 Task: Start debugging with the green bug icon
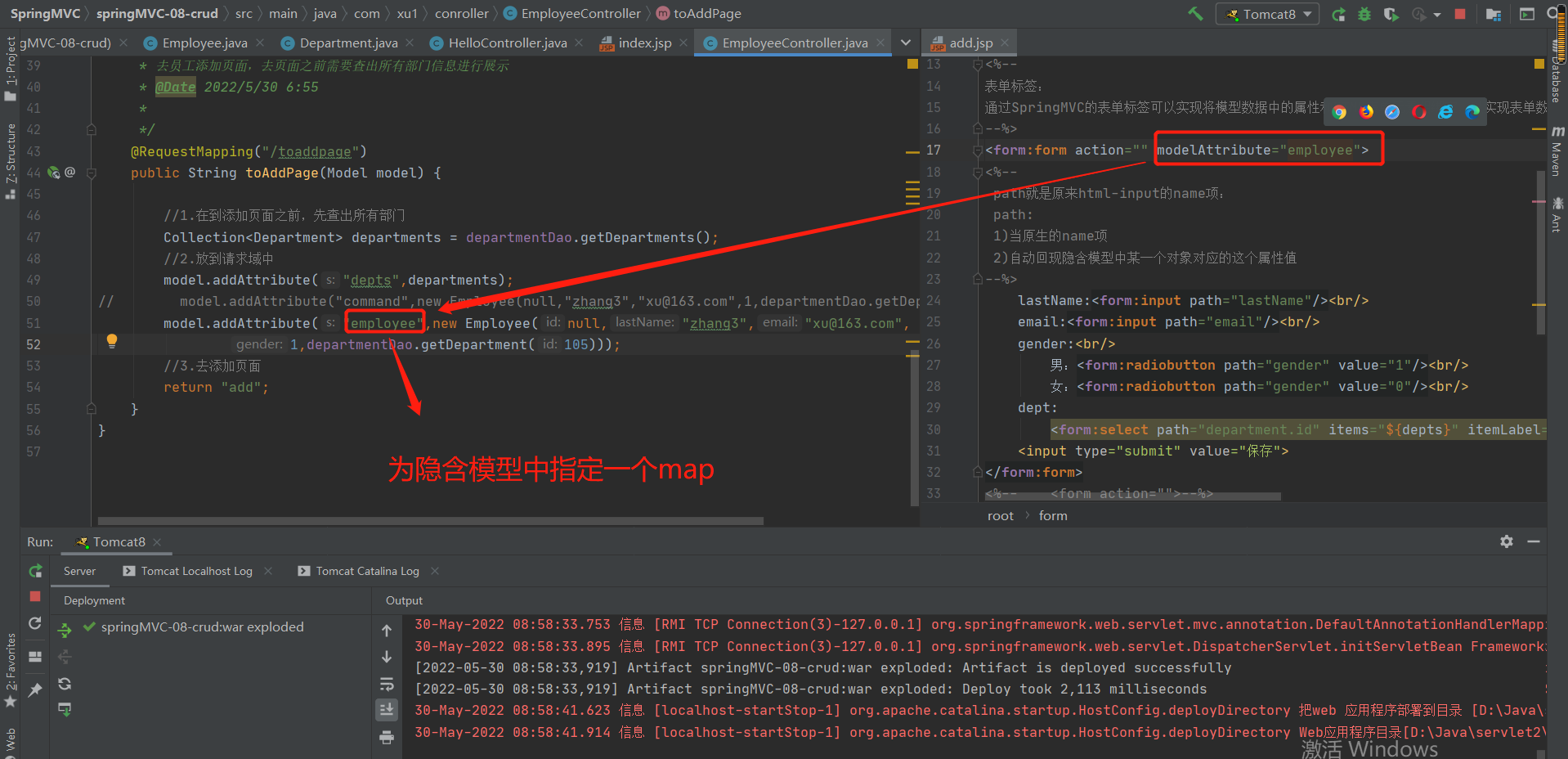[1364, 14]
